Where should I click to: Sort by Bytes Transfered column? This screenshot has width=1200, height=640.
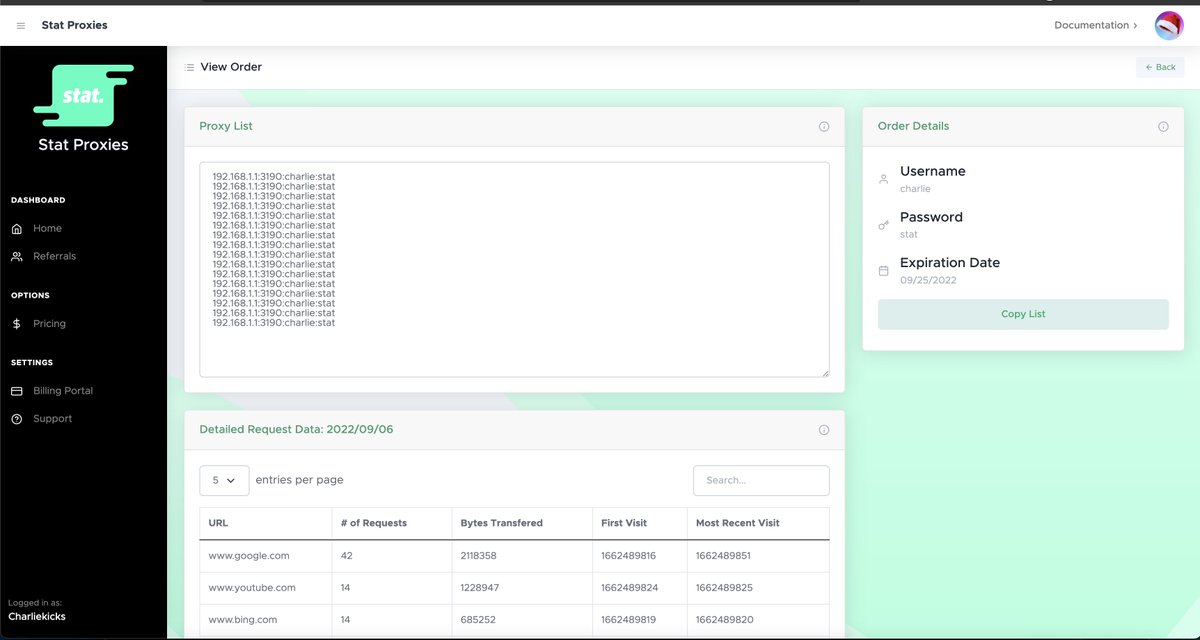[x=522, y=523]
